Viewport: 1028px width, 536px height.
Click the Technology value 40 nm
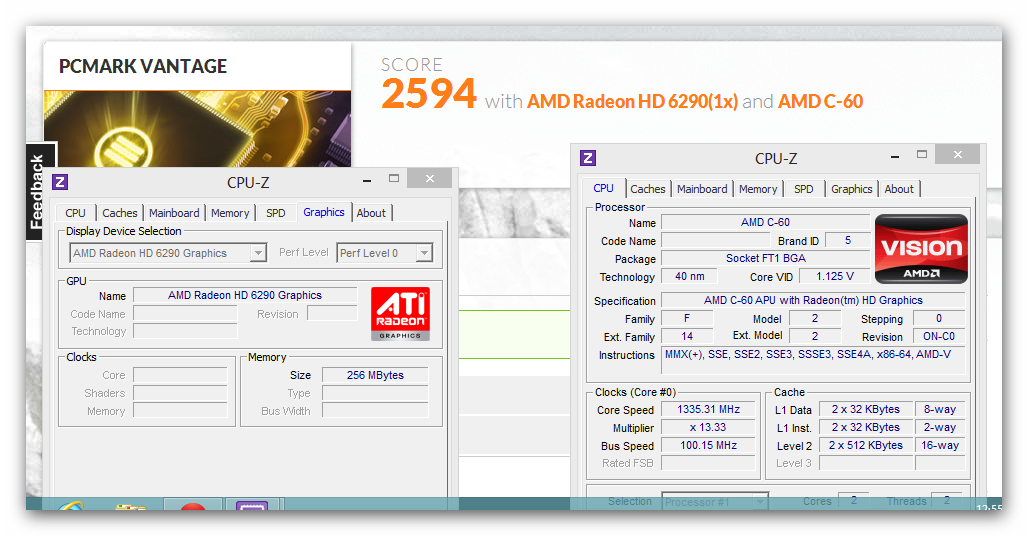click(690, 277)
